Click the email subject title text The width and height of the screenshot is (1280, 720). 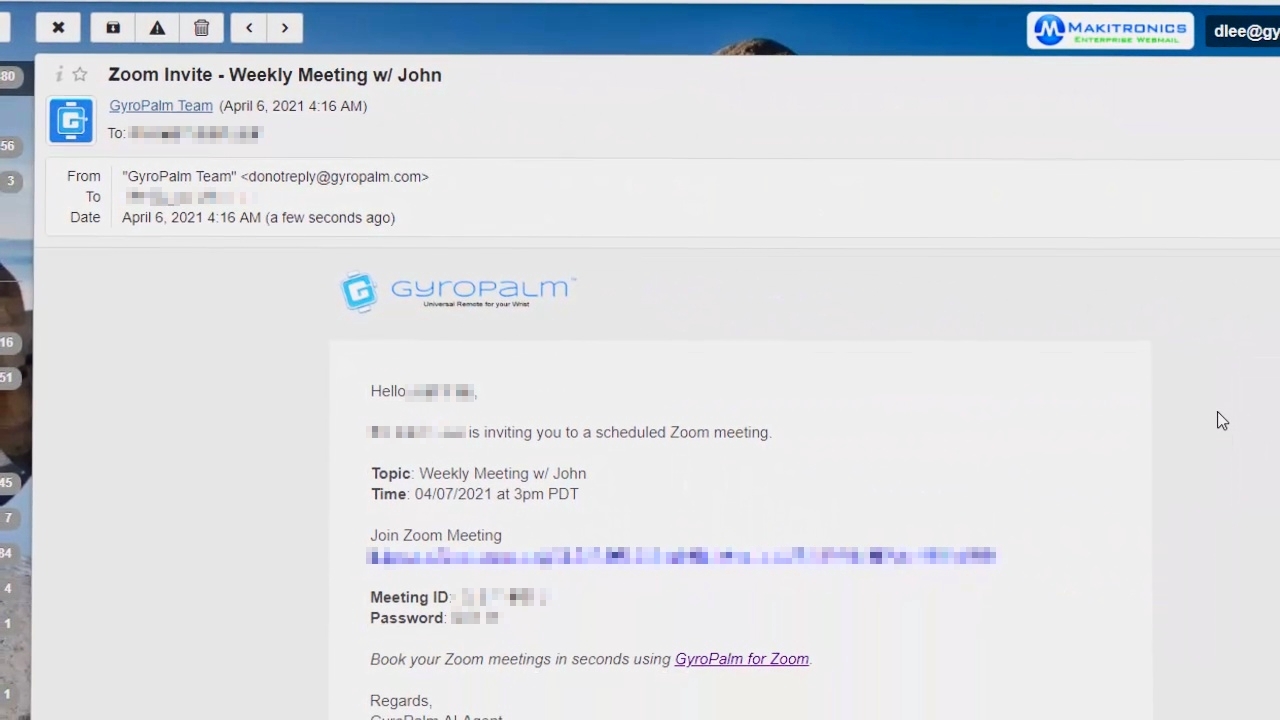274,75
